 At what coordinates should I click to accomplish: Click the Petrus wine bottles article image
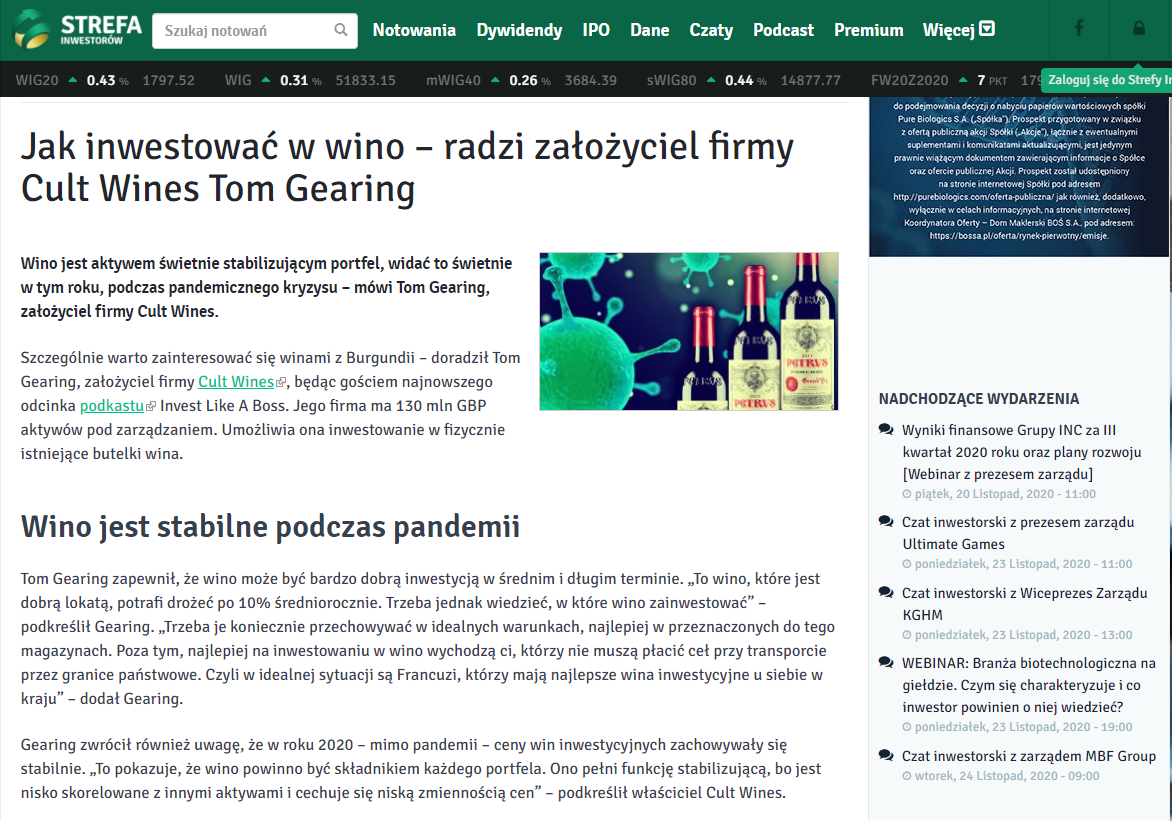point(689,331)
